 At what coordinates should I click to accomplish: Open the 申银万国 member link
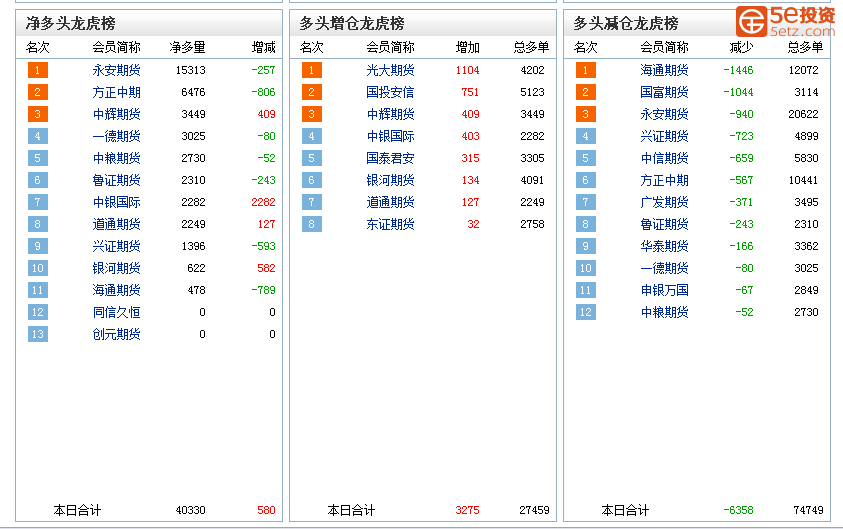coord(665,291)
